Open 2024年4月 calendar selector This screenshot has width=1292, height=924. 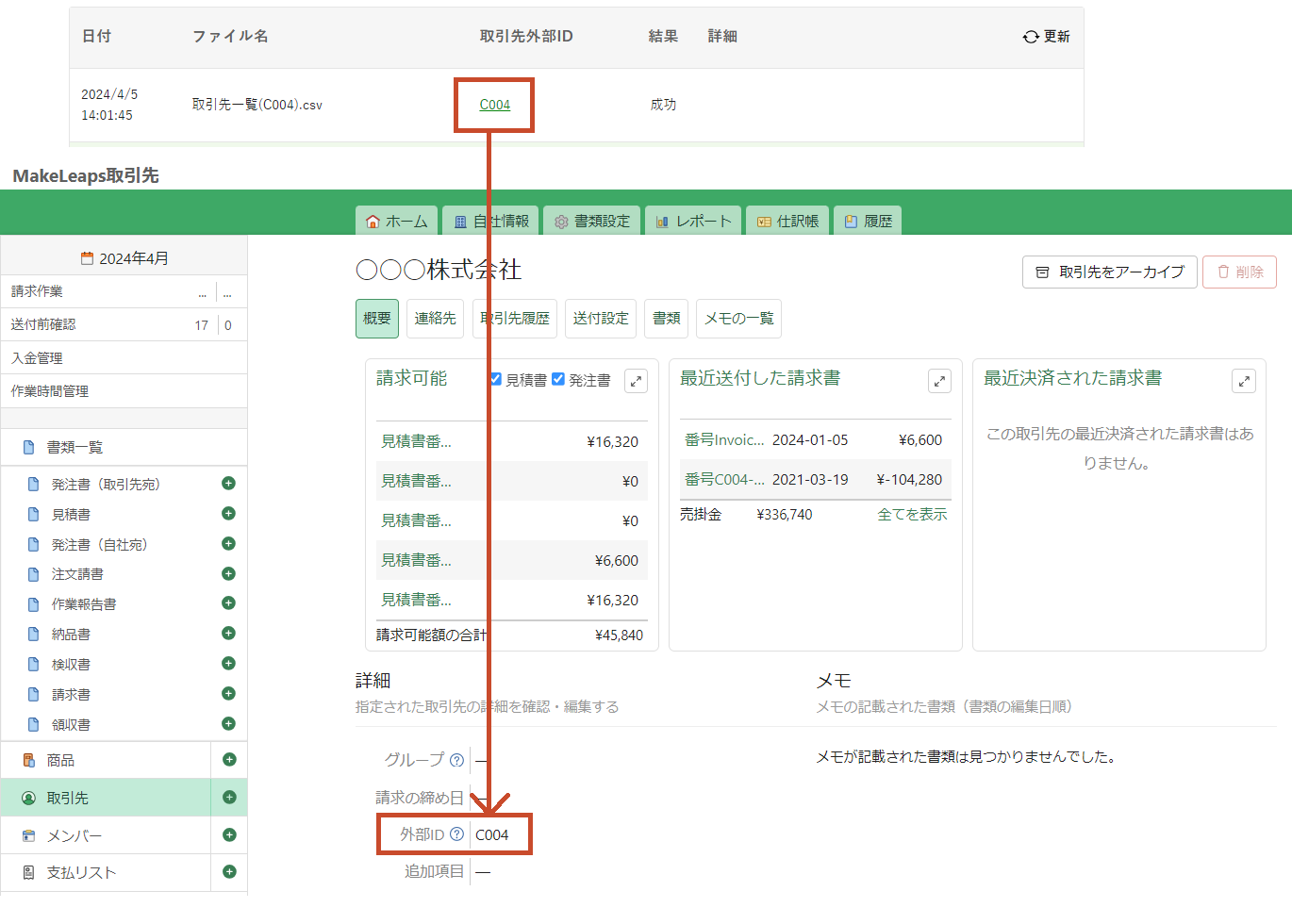[124, 258]
